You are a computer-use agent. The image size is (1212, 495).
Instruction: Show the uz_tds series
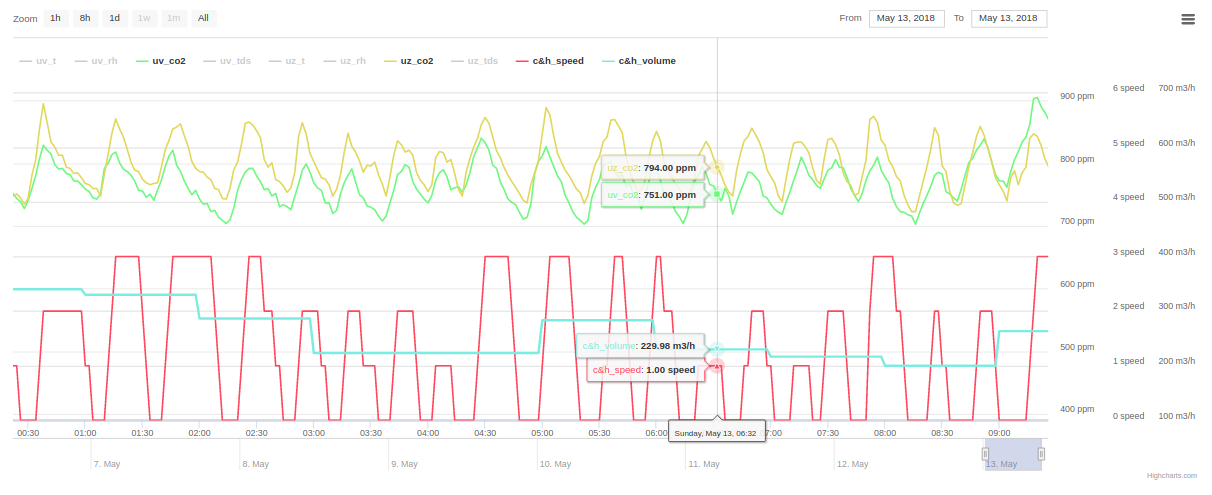click(x=474, y=61)
